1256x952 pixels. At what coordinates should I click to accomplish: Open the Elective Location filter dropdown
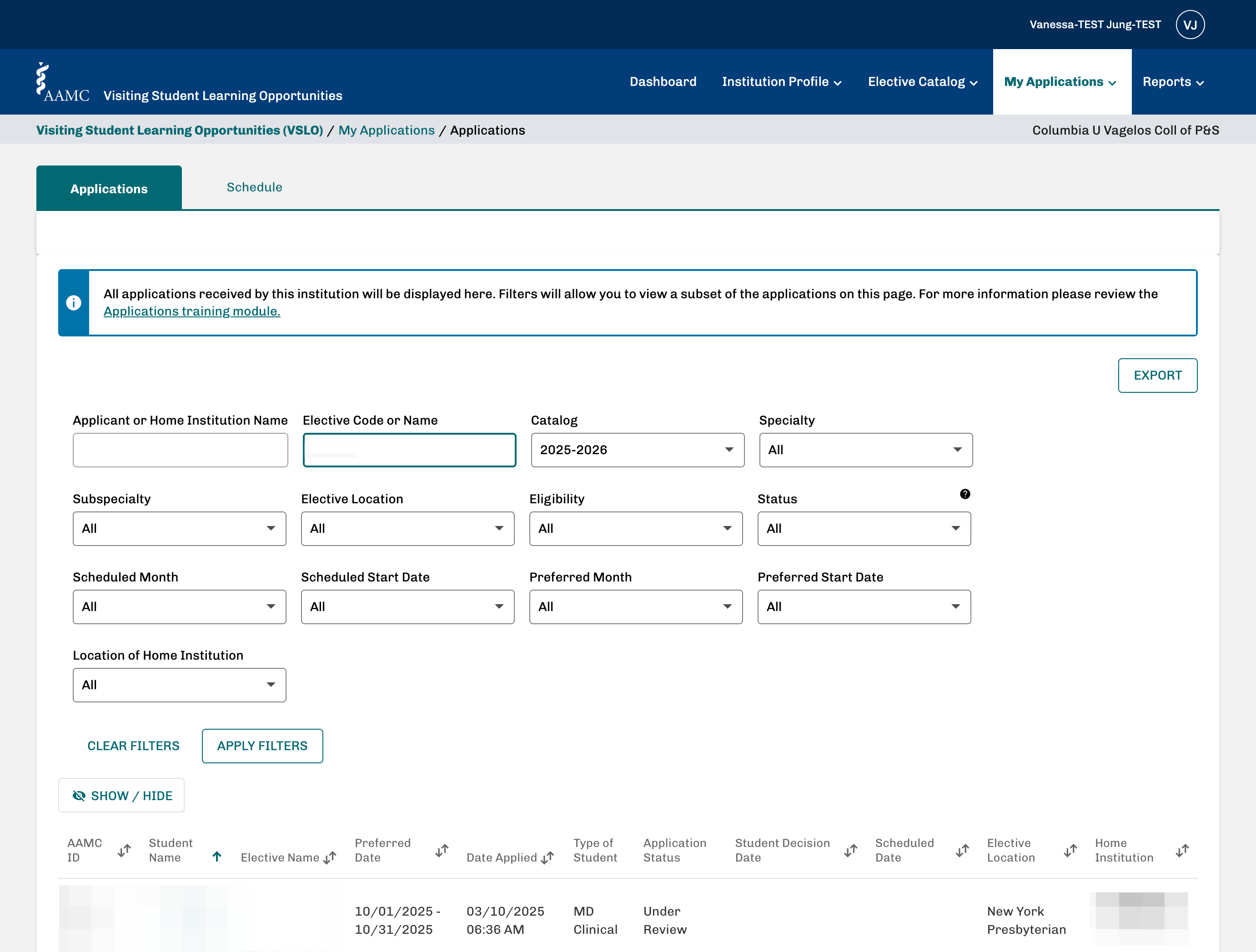408,529
